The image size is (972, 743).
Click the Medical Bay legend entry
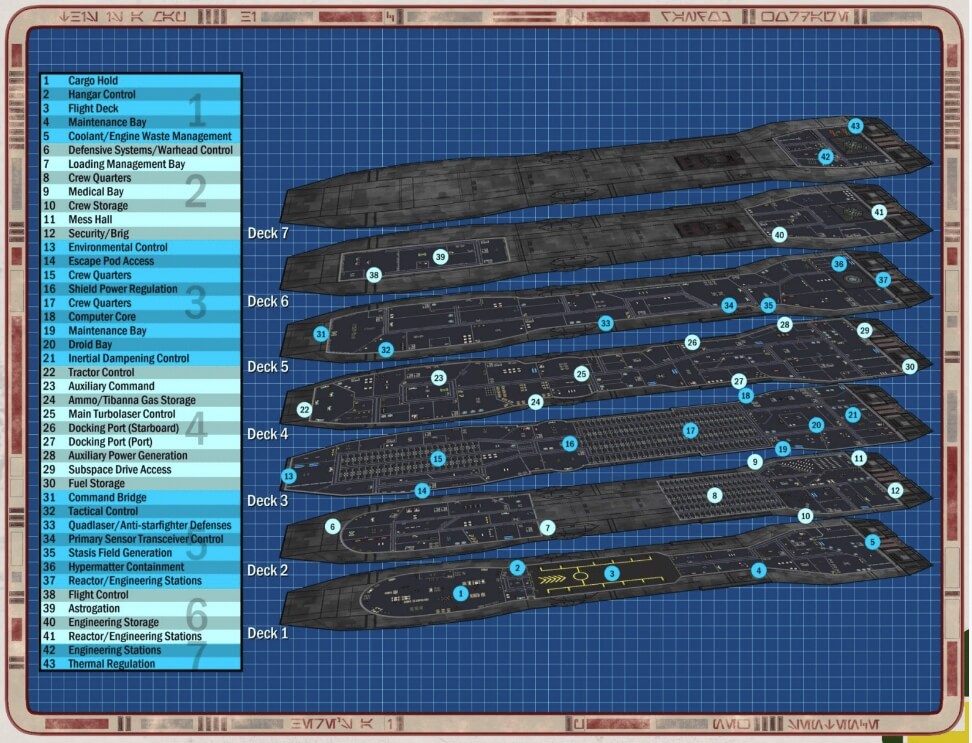(x=140, y=192)
